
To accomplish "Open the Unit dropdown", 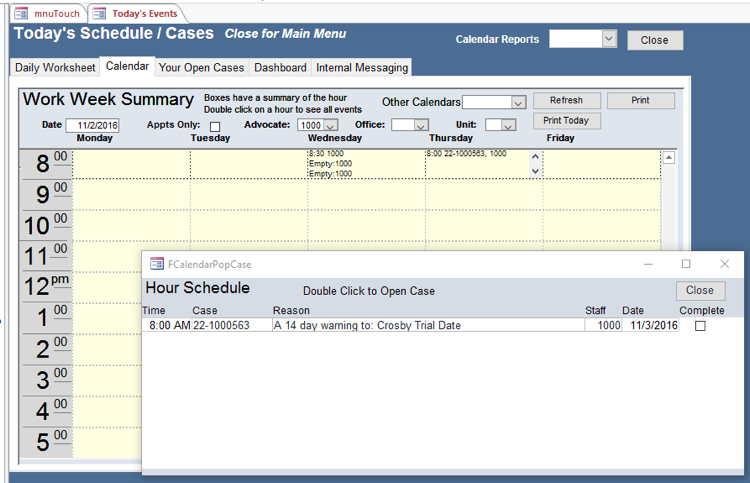I will (x=508, y=126).
